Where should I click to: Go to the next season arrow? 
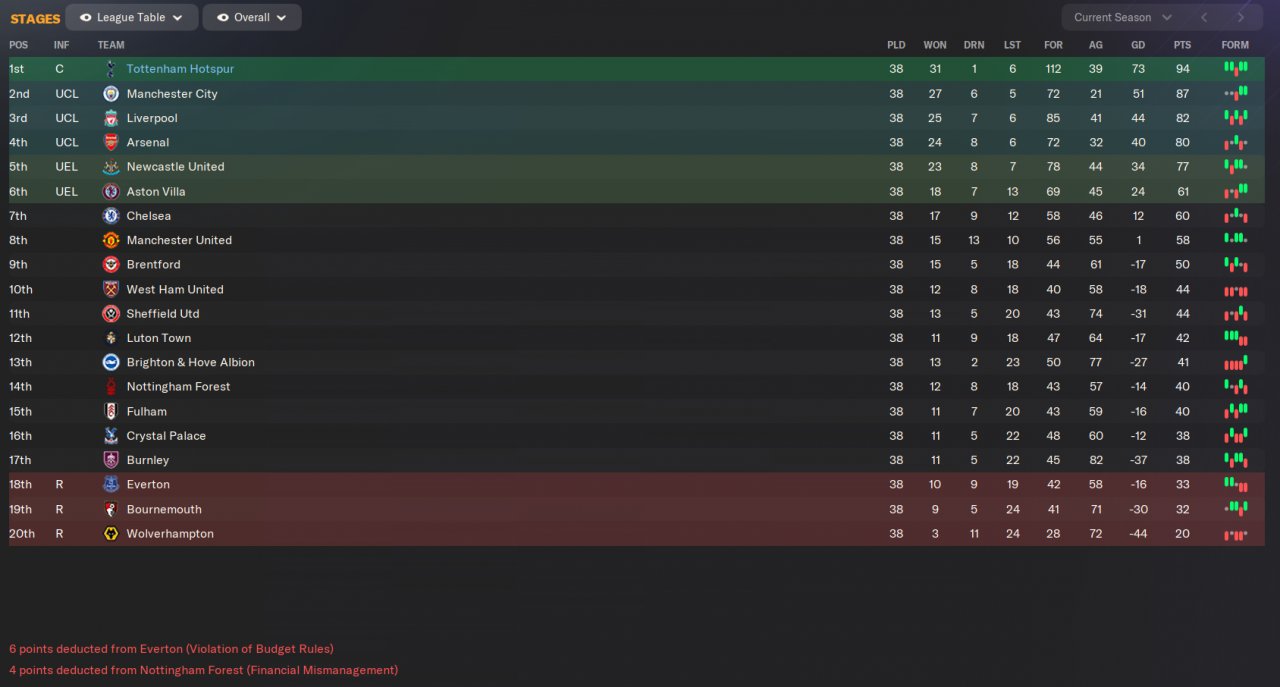click(1241, 17)
